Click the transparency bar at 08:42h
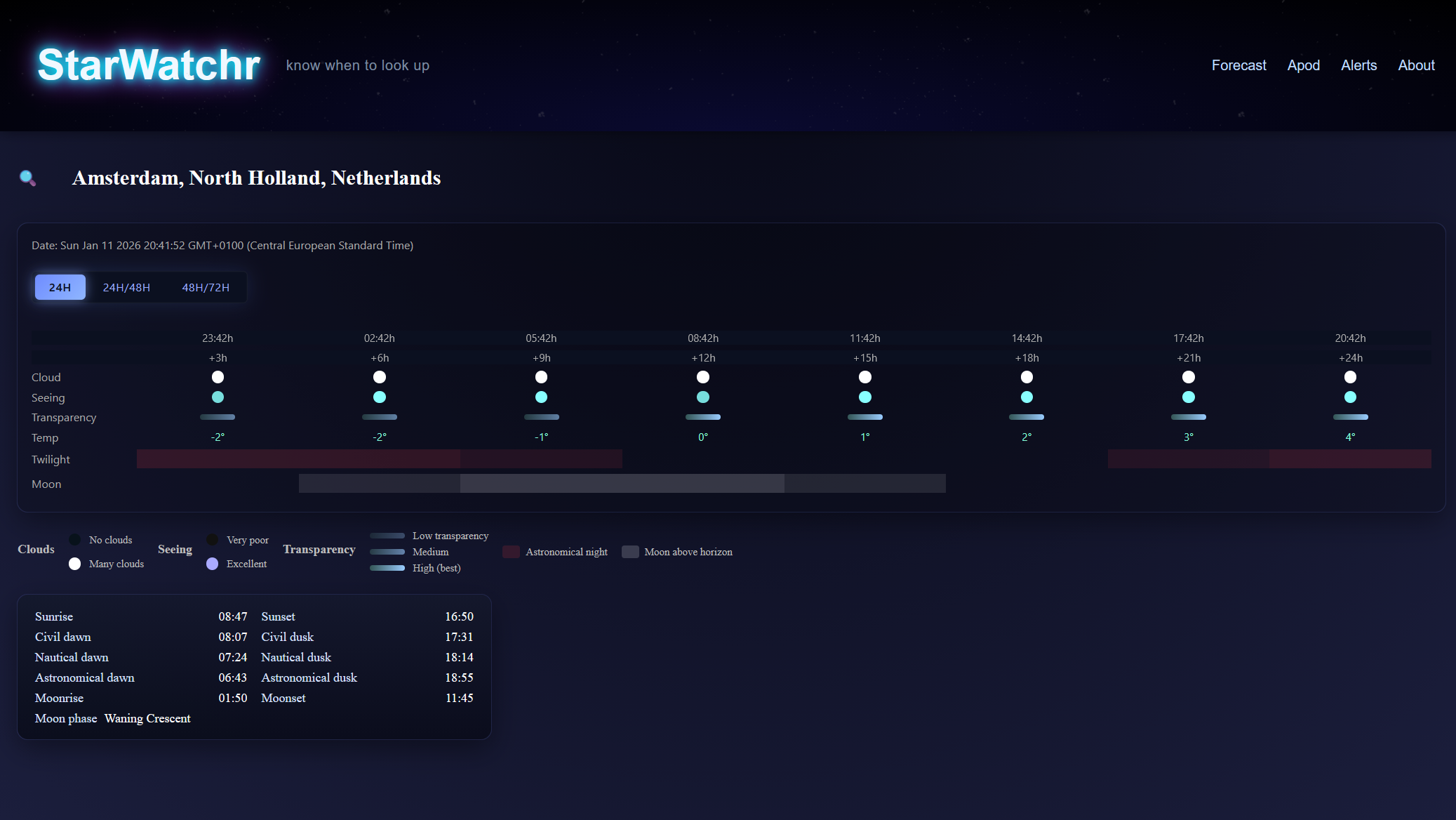1456x820 pixels. click(703, 417)
